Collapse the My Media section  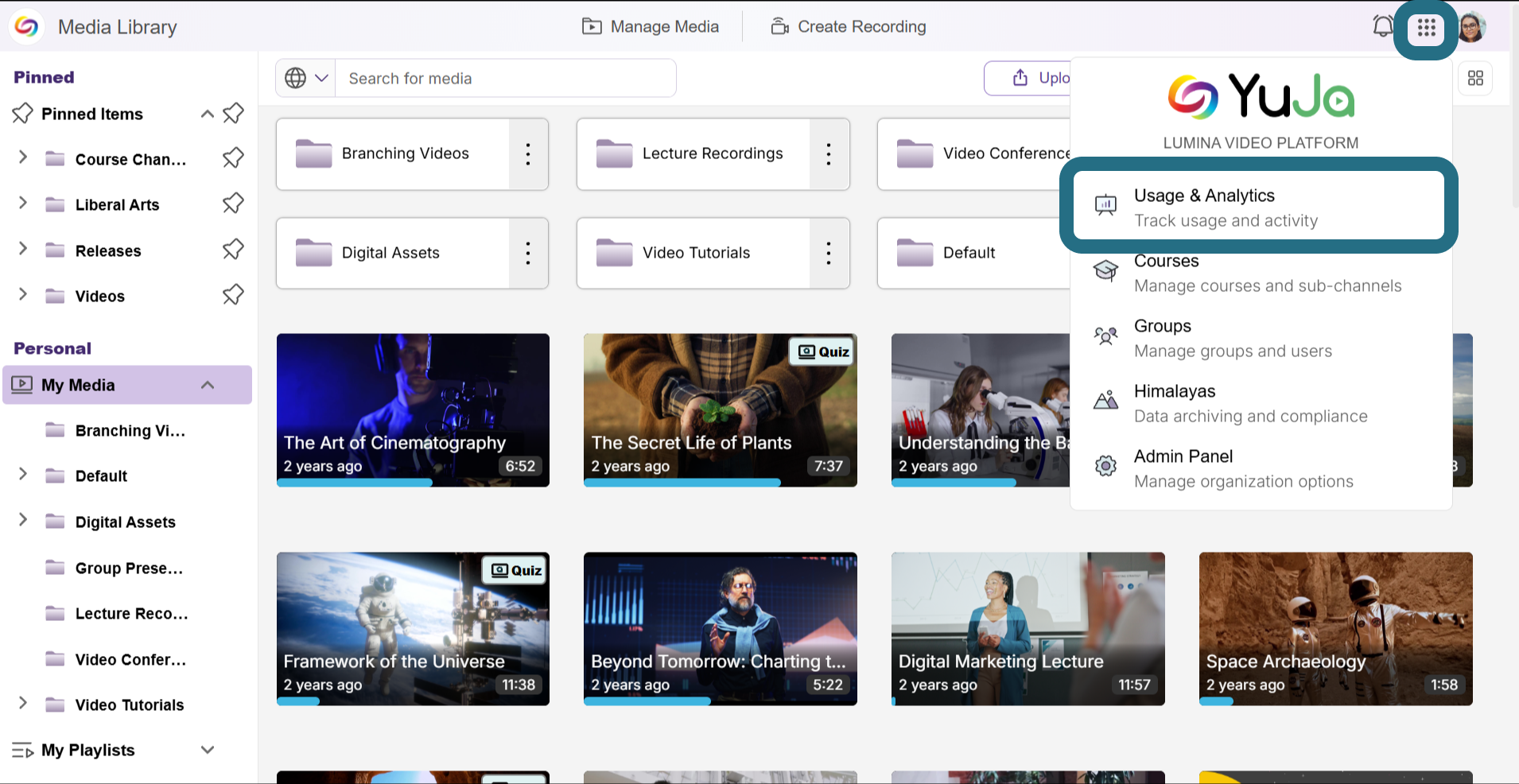[x=208, y=385]
